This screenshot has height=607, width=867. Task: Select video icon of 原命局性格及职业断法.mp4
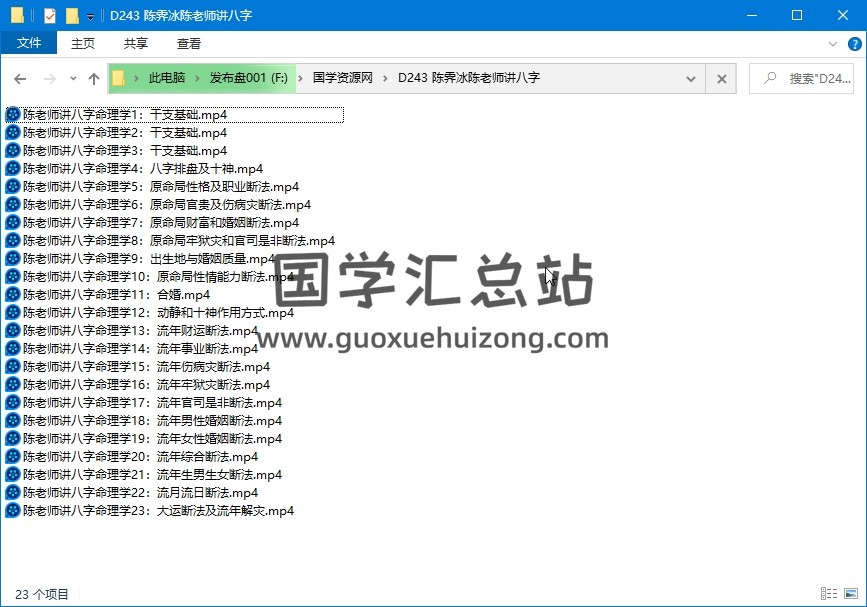(13, 186)
